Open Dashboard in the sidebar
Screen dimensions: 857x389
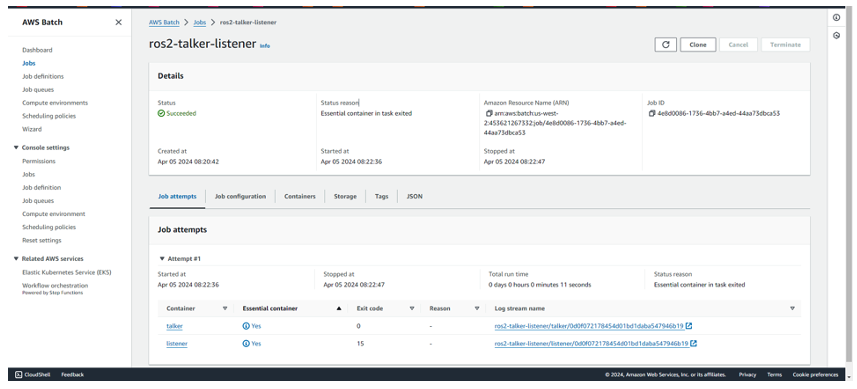(x=37, y=50)
